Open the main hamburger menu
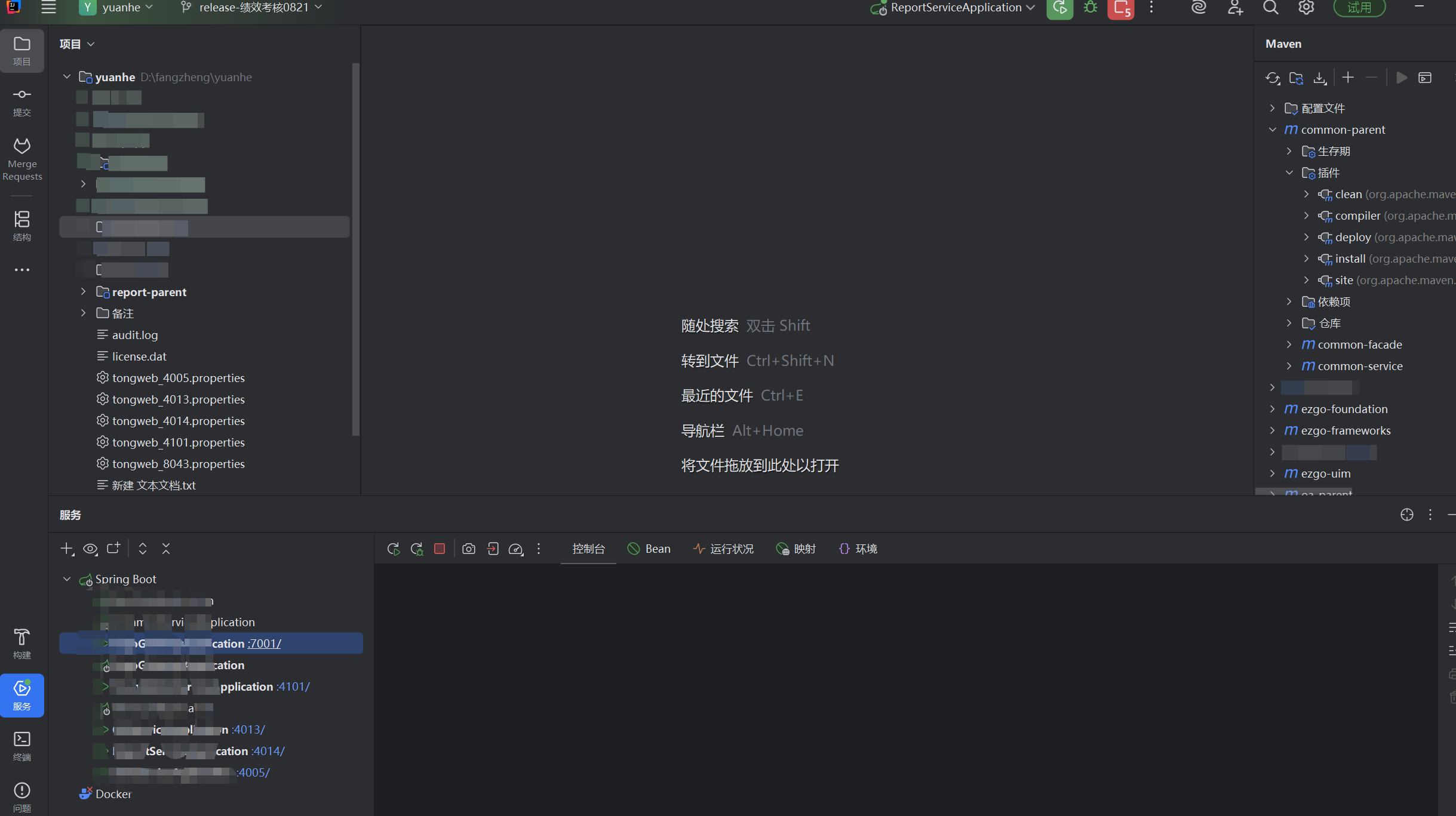Viewport: 1456px width, 816px height. click(48, 7)
